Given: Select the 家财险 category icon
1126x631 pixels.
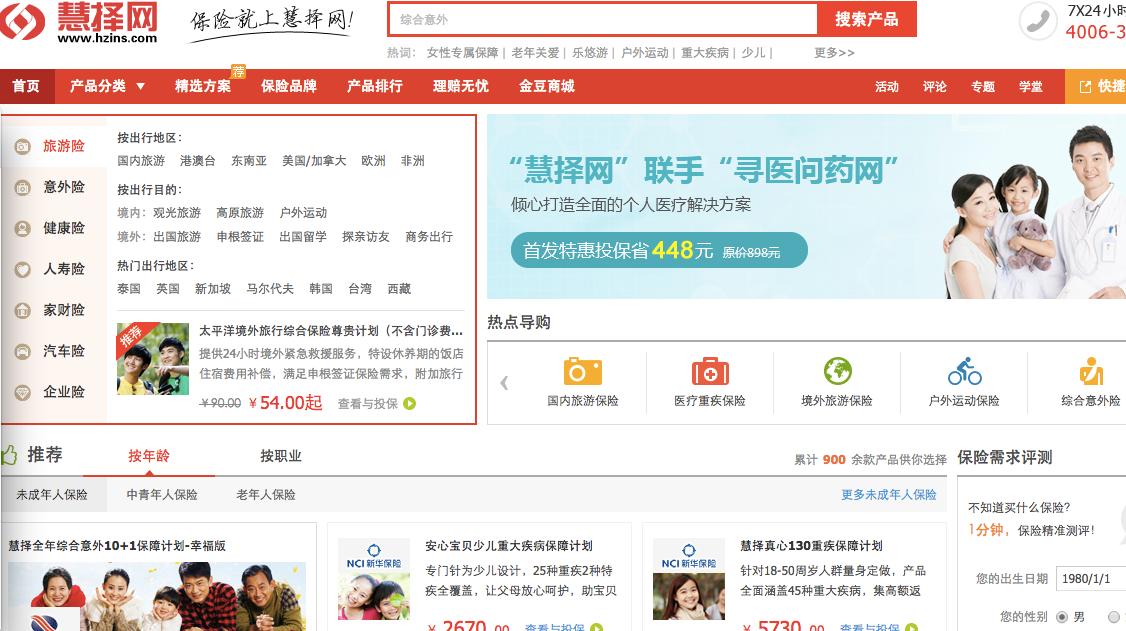Looking at the screenshot, I should (x=23, y=310).
